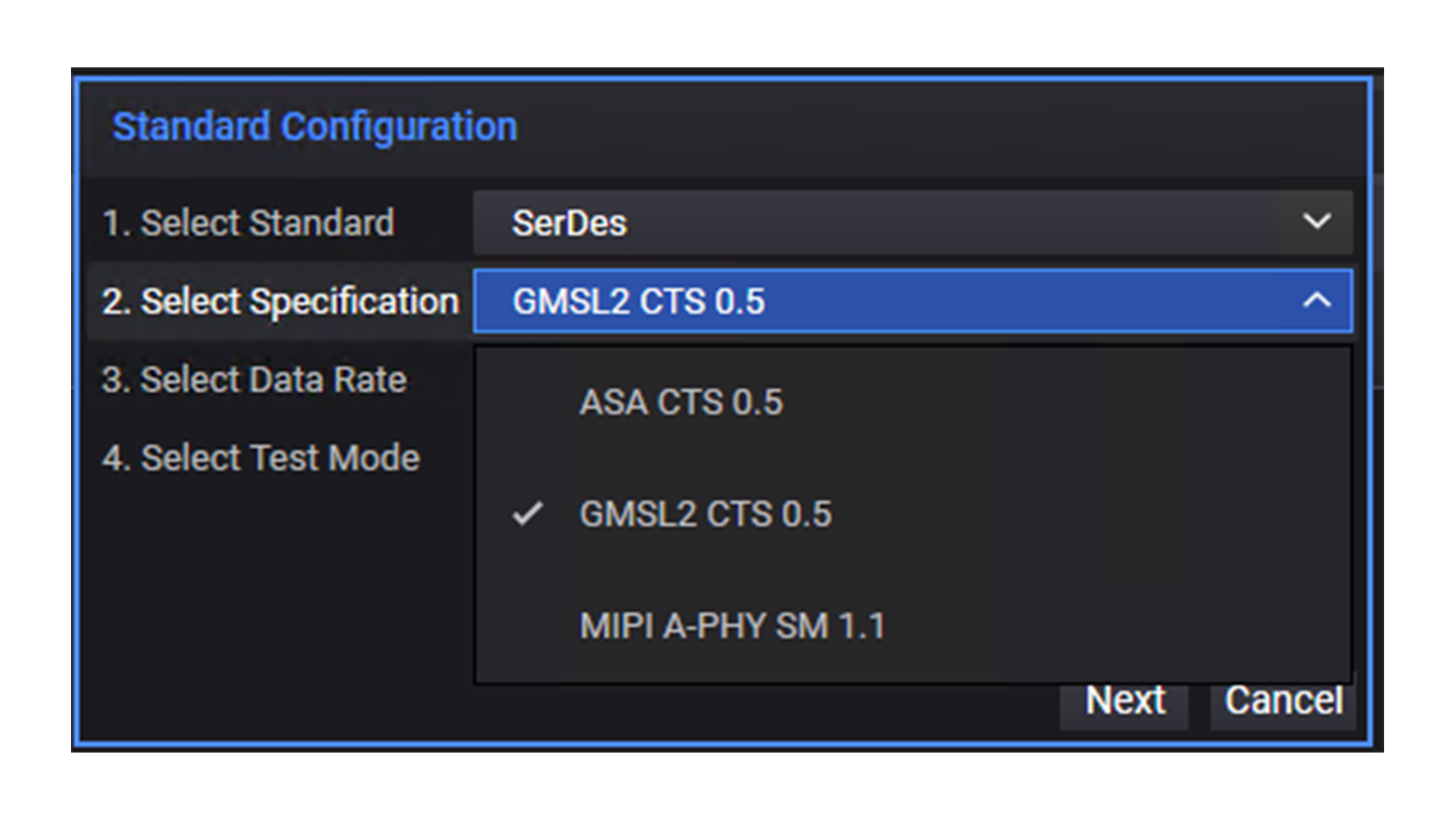Click the Standard Configuration dialog title
Screen dimensions: 1456x819
point(315,126)
